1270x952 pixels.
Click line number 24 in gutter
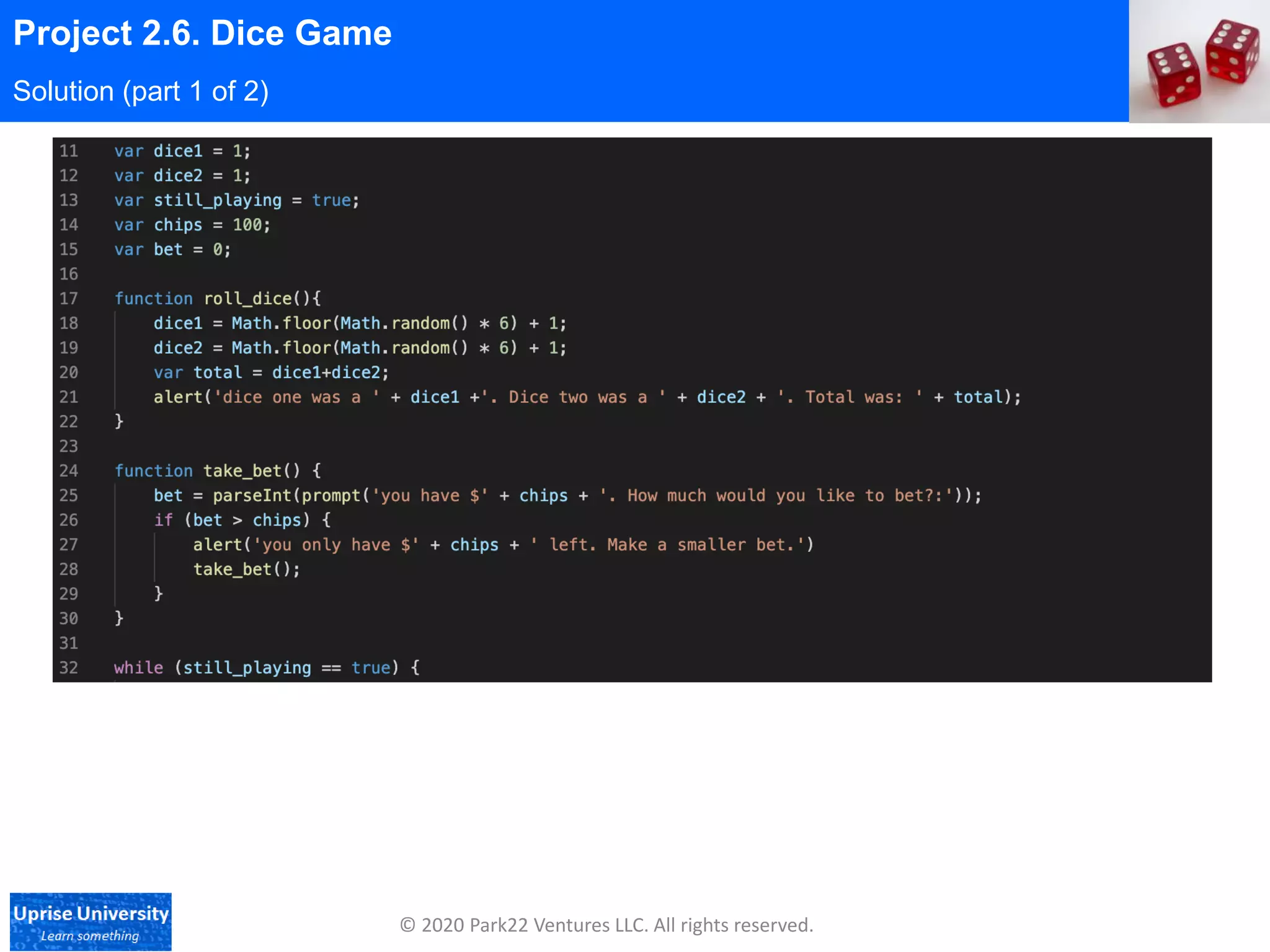click(69, 471)
